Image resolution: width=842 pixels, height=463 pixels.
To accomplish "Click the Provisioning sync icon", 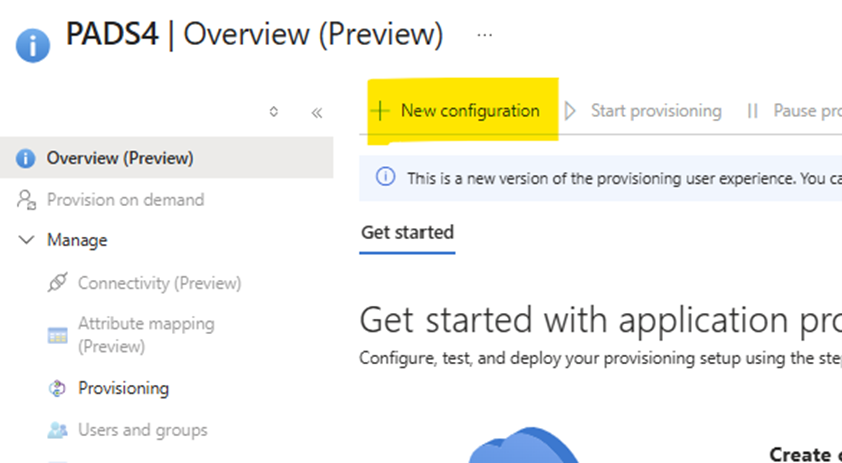I will 57,388.
